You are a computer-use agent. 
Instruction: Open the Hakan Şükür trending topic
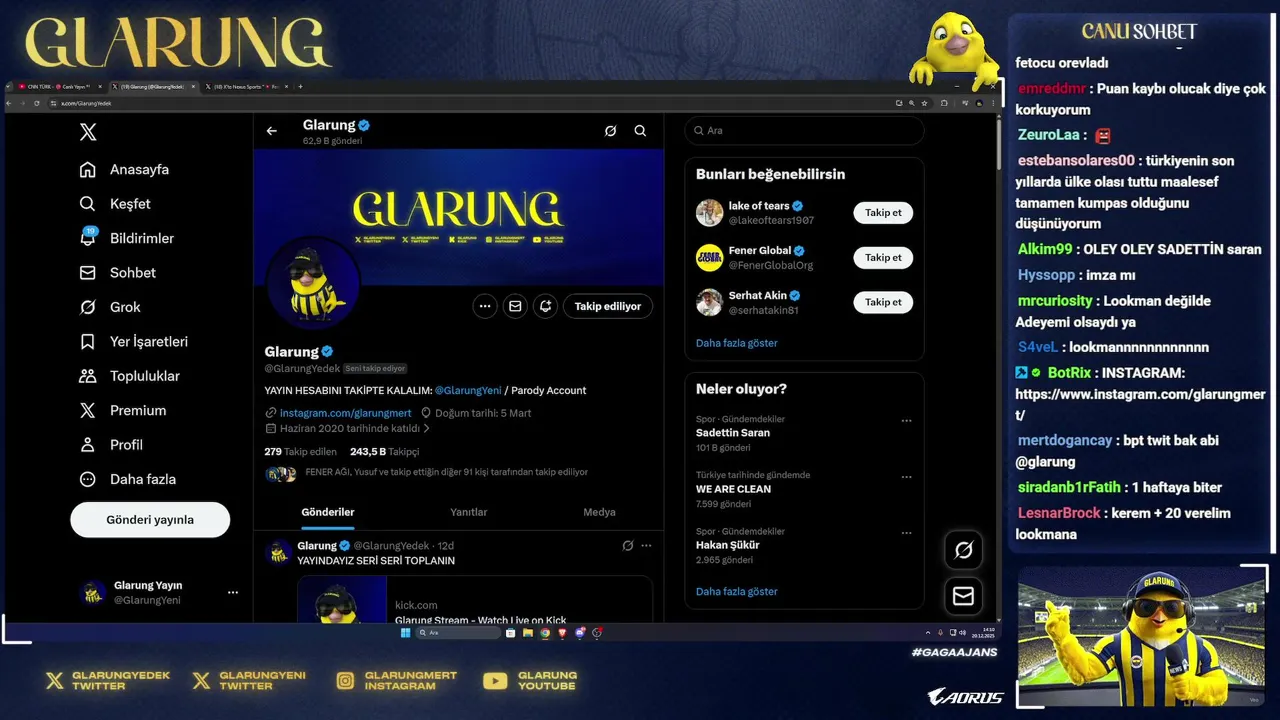[727, 545]
